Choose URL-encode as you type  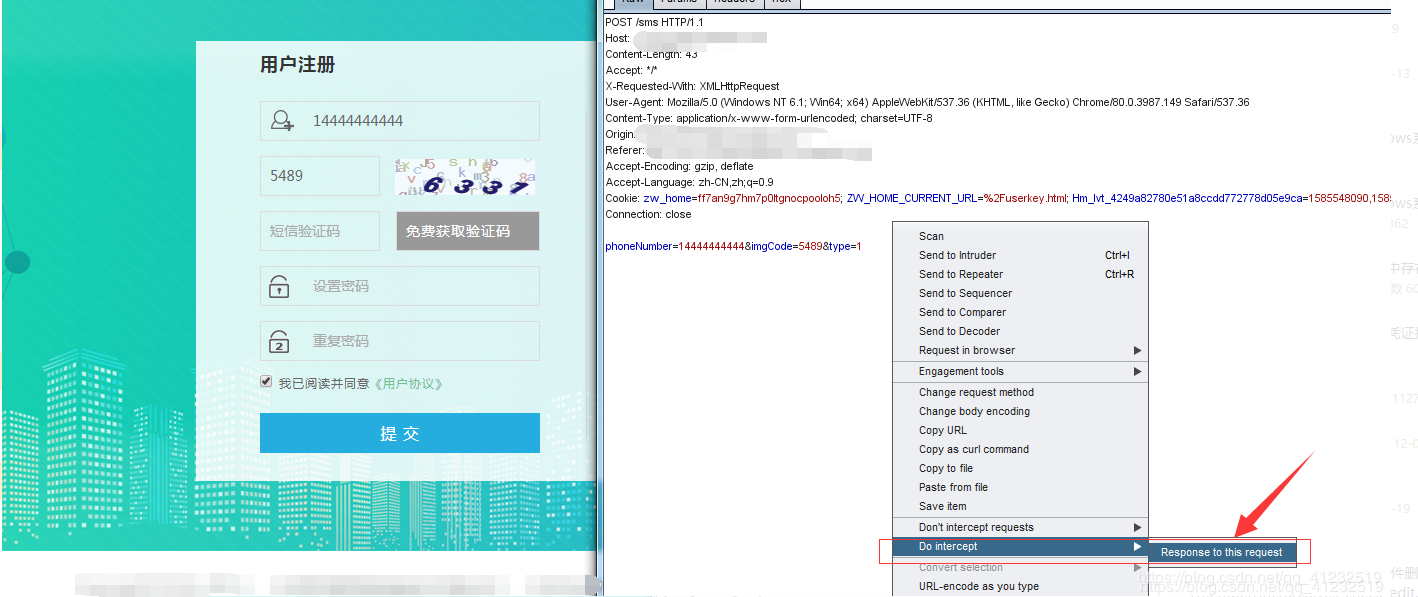[1020, 586]
